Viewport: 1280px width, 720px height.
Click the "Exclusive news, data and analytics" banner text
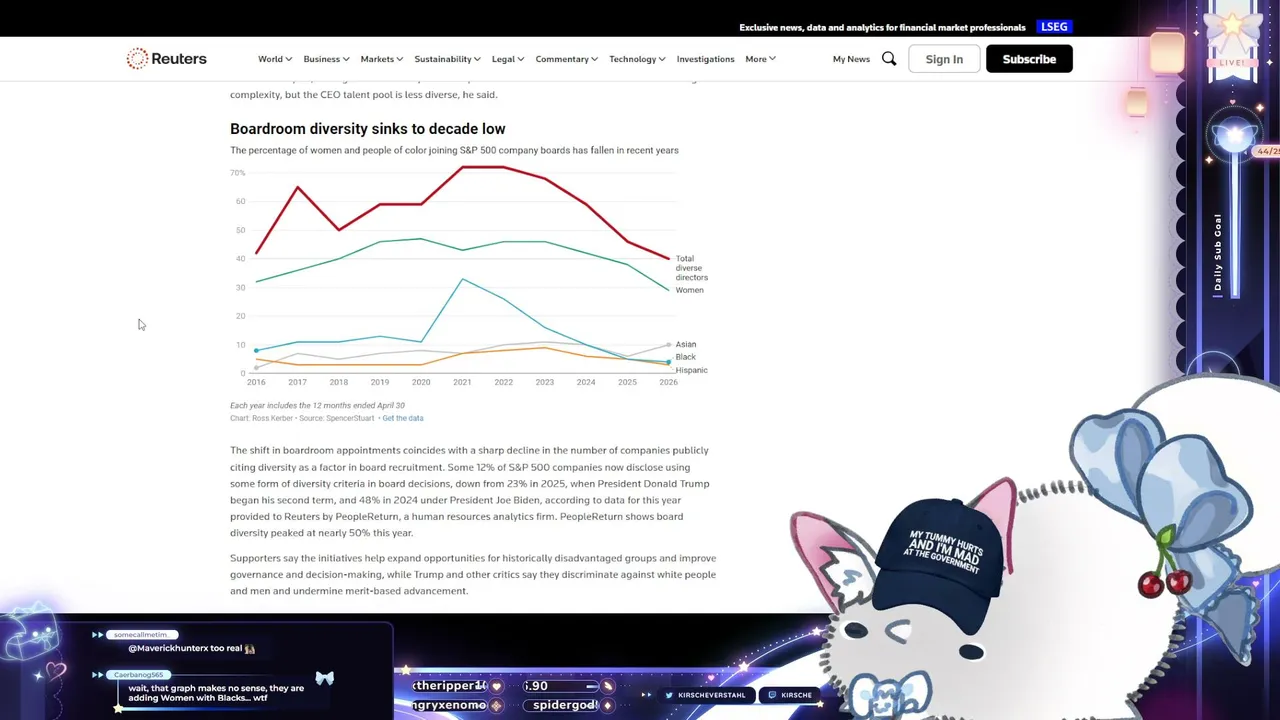pos(882,27)
